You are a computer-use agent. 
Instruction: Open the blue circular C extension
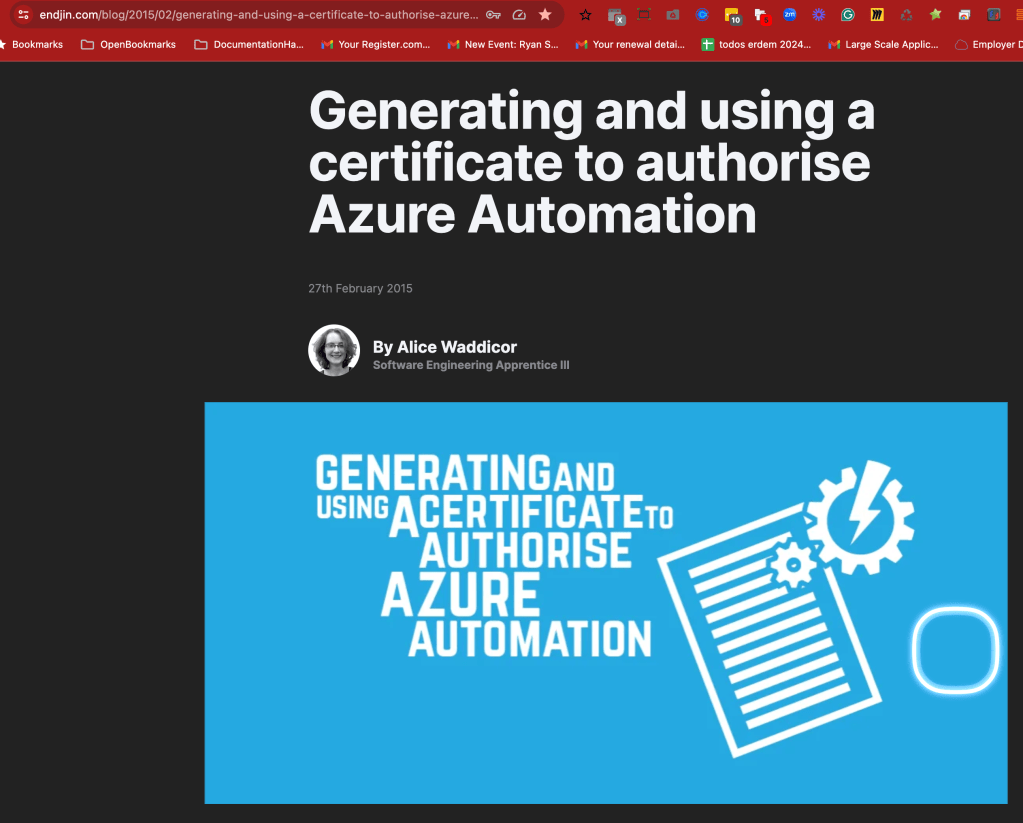pyautogui.click(x=702, y=14)
